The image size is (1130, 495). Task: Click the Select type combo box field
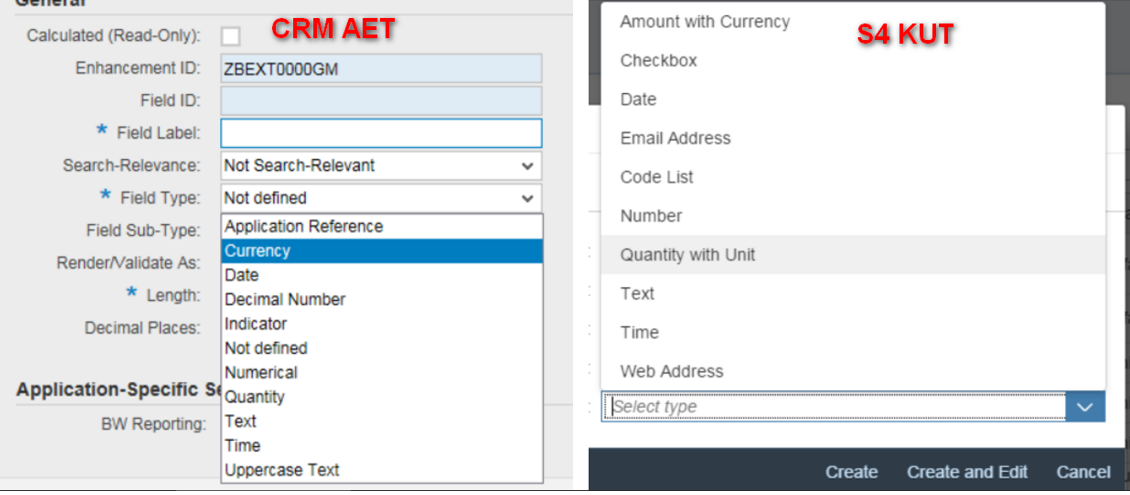point(834,407)
